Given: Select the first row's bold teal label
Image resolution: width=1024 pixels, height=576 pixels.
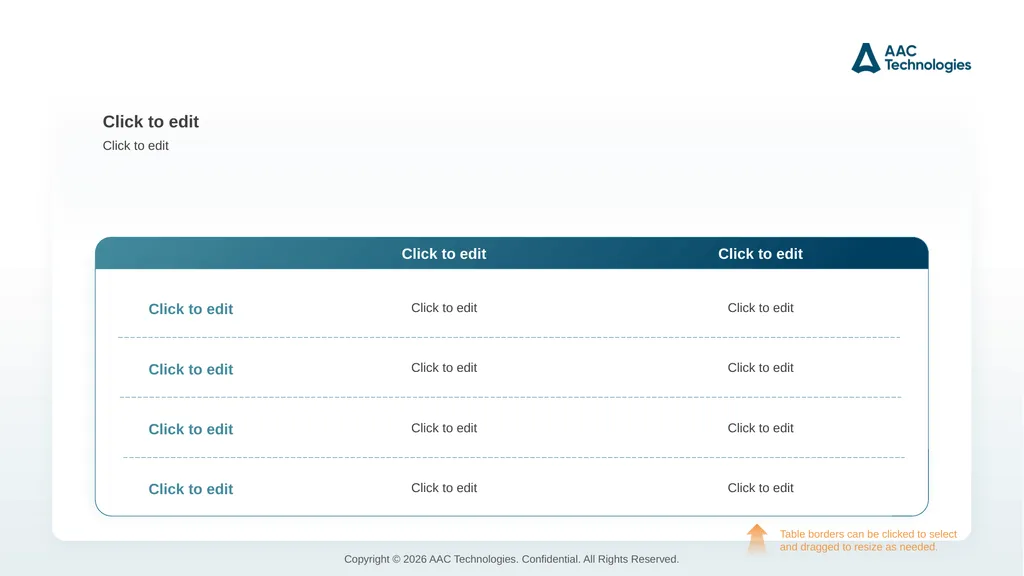Looking at the screenshot, I should click(x=191, y=310).
